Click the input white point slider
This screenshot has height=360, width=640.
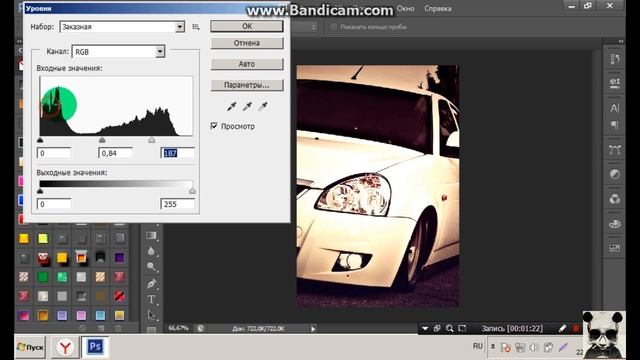tap(151, 140)
